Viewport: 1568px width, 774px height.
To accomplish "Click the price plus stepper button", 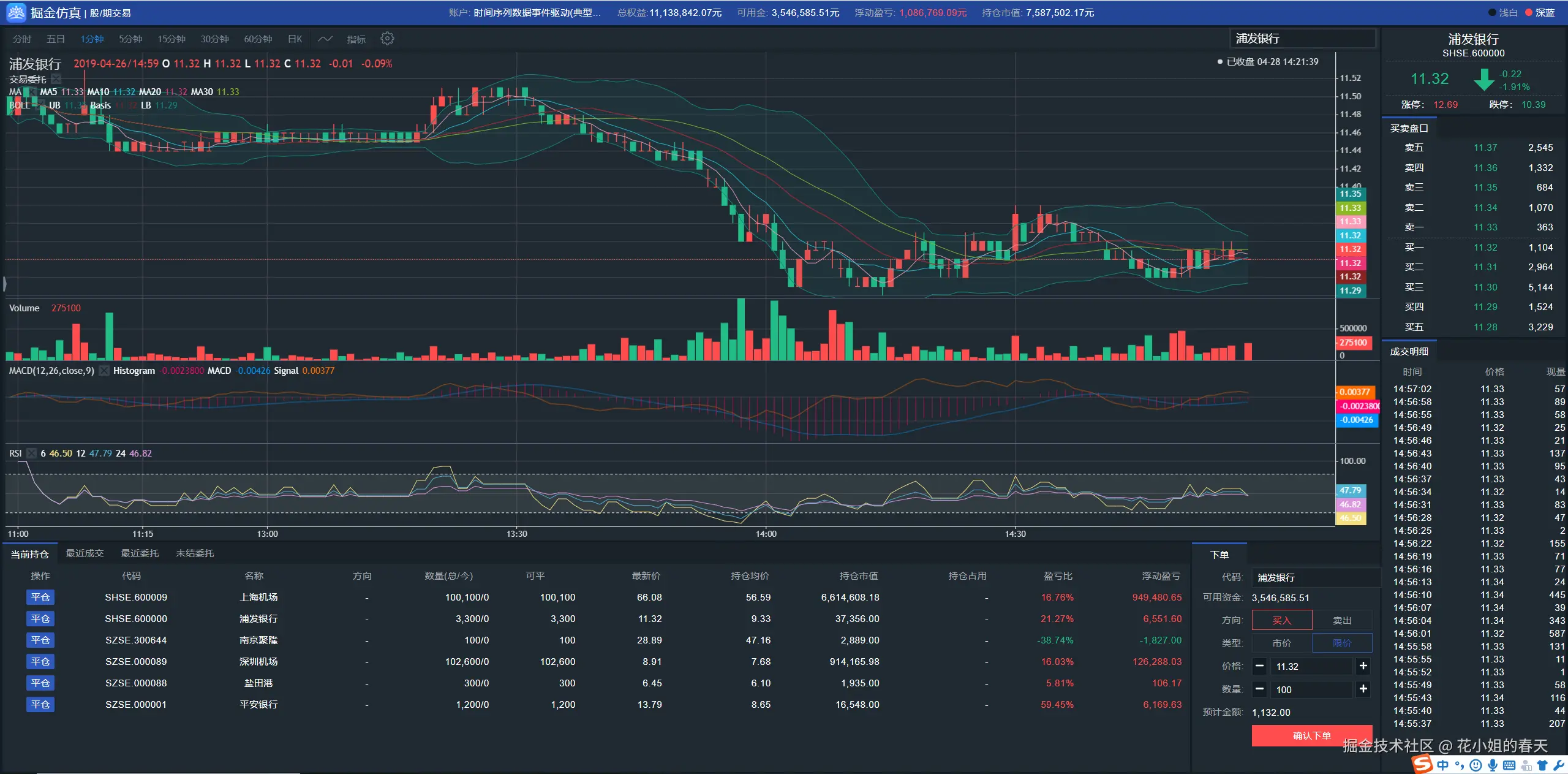I will [x=1363, y=666].
